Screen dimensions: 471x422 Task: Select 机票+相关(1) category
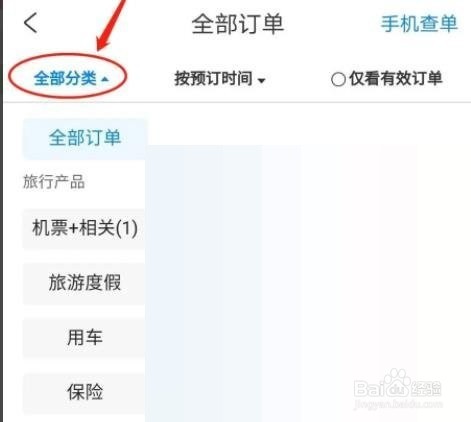[84, 228]
